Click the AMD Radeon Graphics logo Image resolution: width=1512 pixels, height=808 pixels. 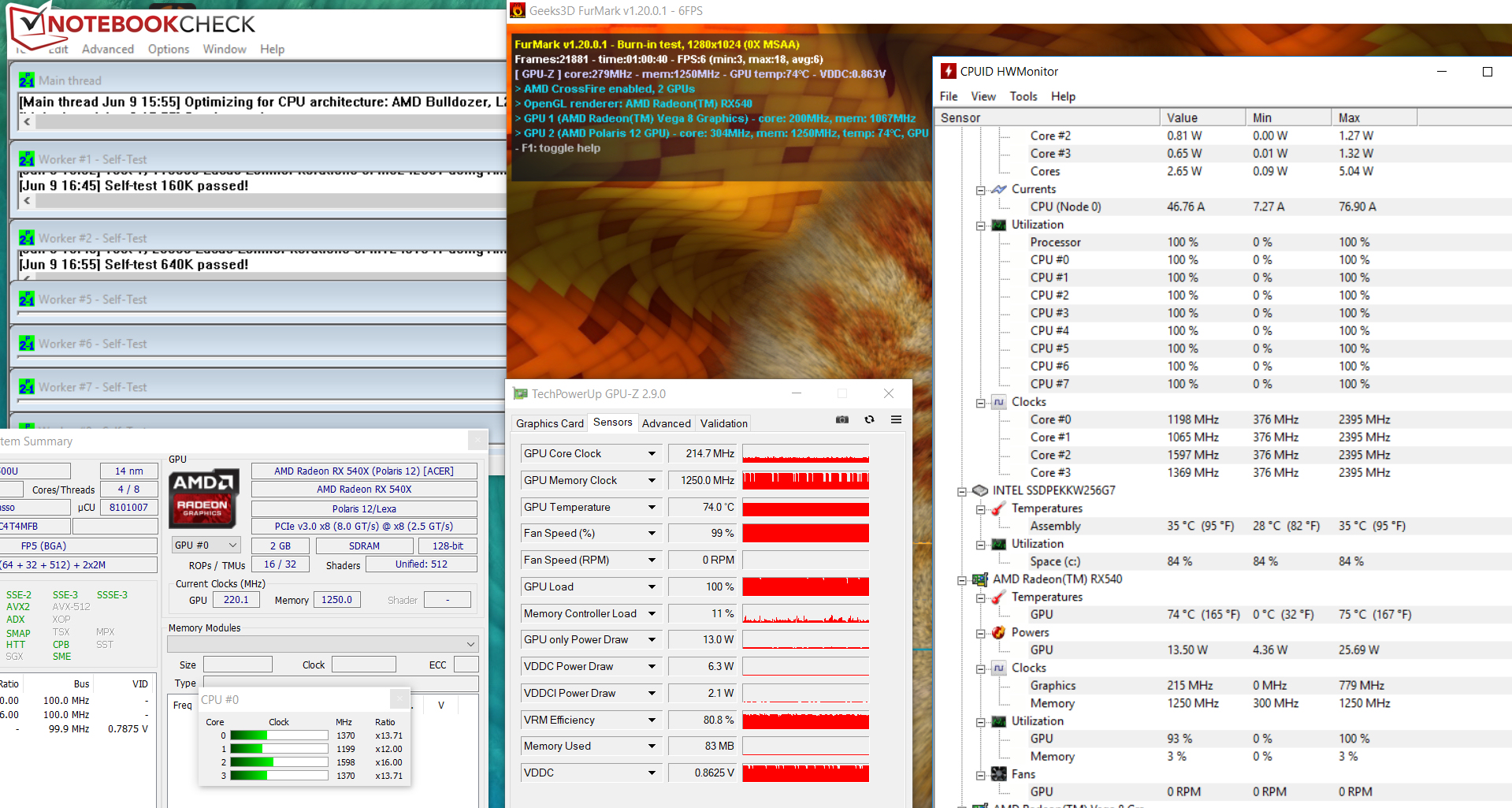[203, 498]
